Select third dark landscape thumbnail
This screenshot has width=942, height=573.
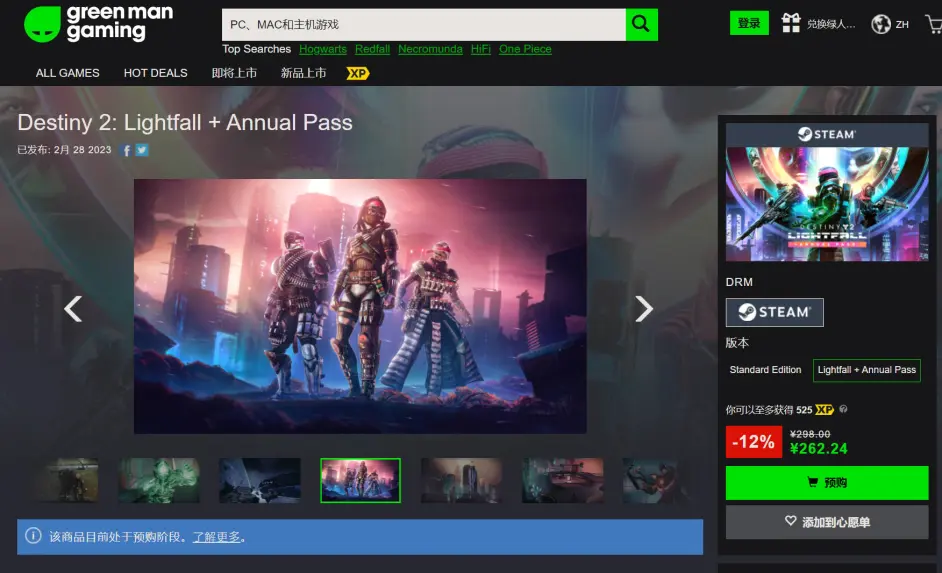[x=260, y=481]
